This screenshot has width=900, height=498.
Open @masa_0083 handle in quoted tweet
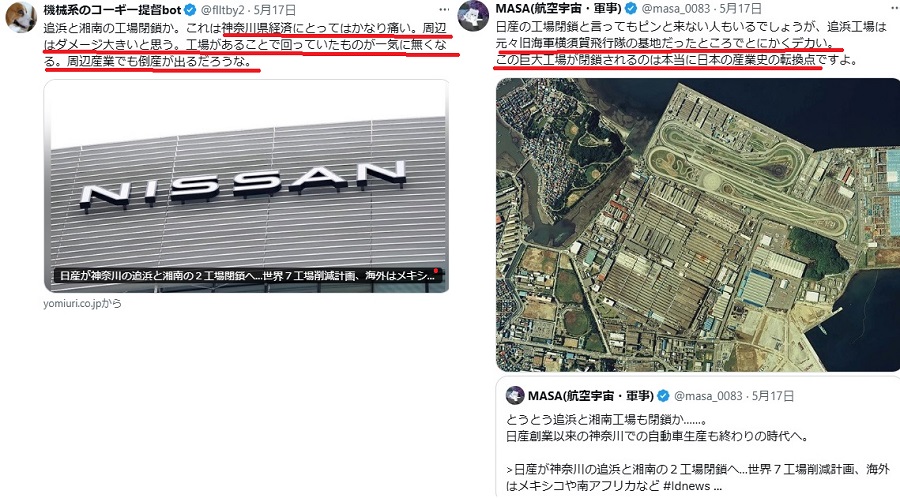[x=708, y=396]
